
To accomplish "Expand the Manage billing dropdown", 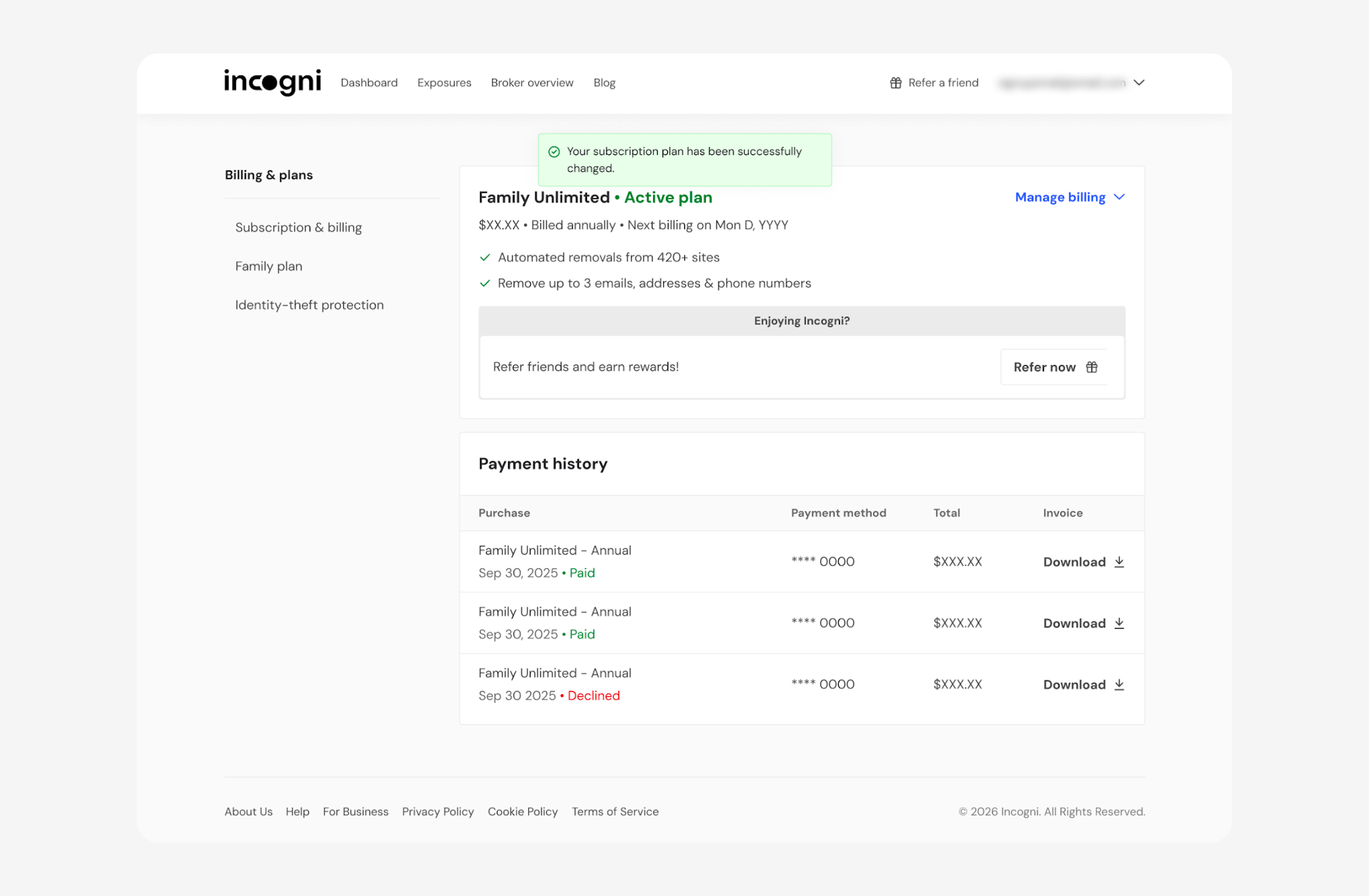I will point(1070,197).
